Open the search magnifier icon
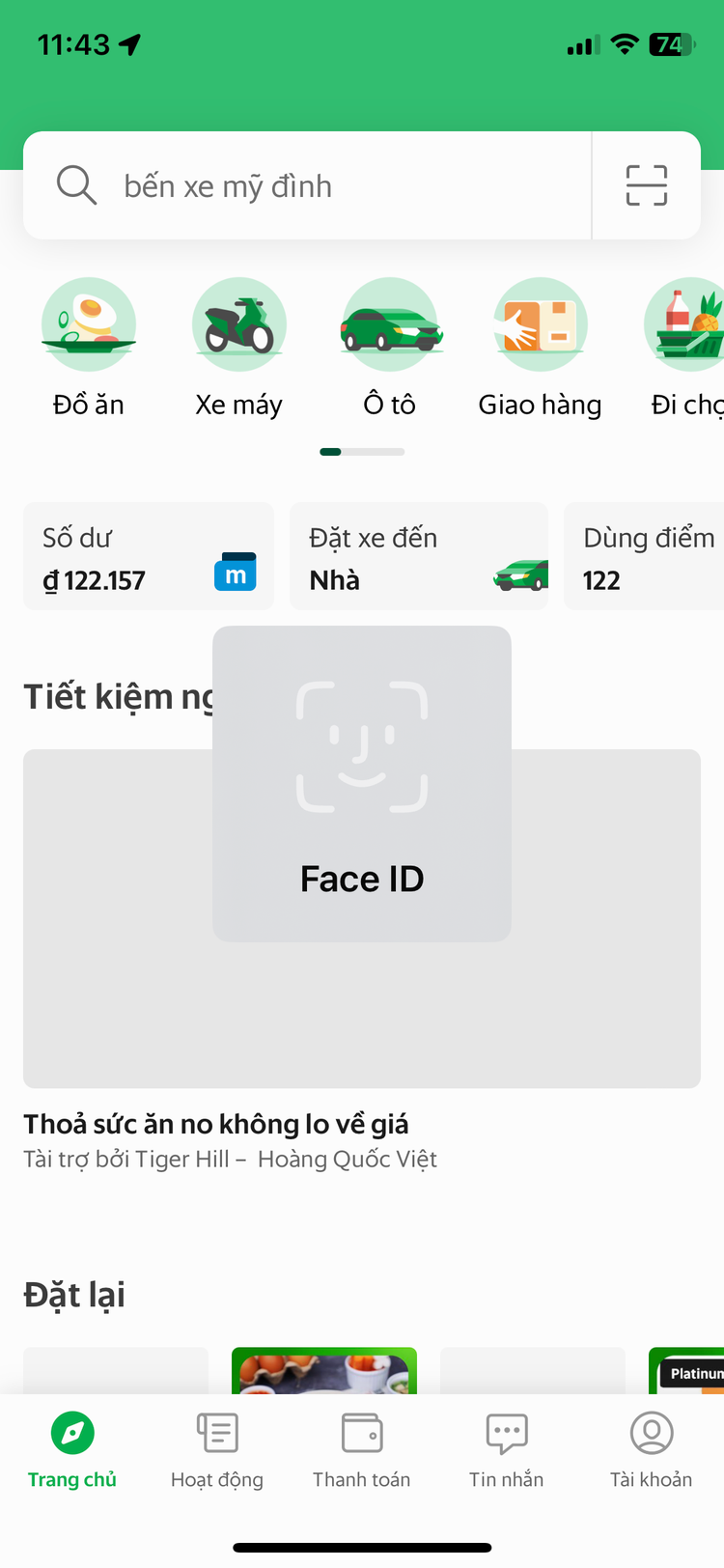724x1568 pixels. click(x=76, y=184)
